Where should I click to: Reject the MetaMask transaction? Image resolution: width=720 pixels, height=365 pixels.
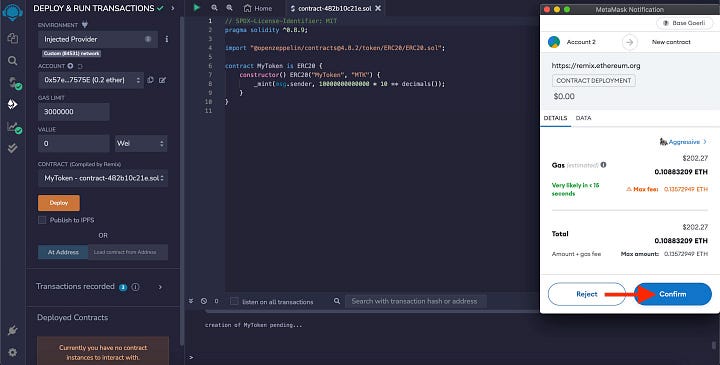click(x=586, y=294)
